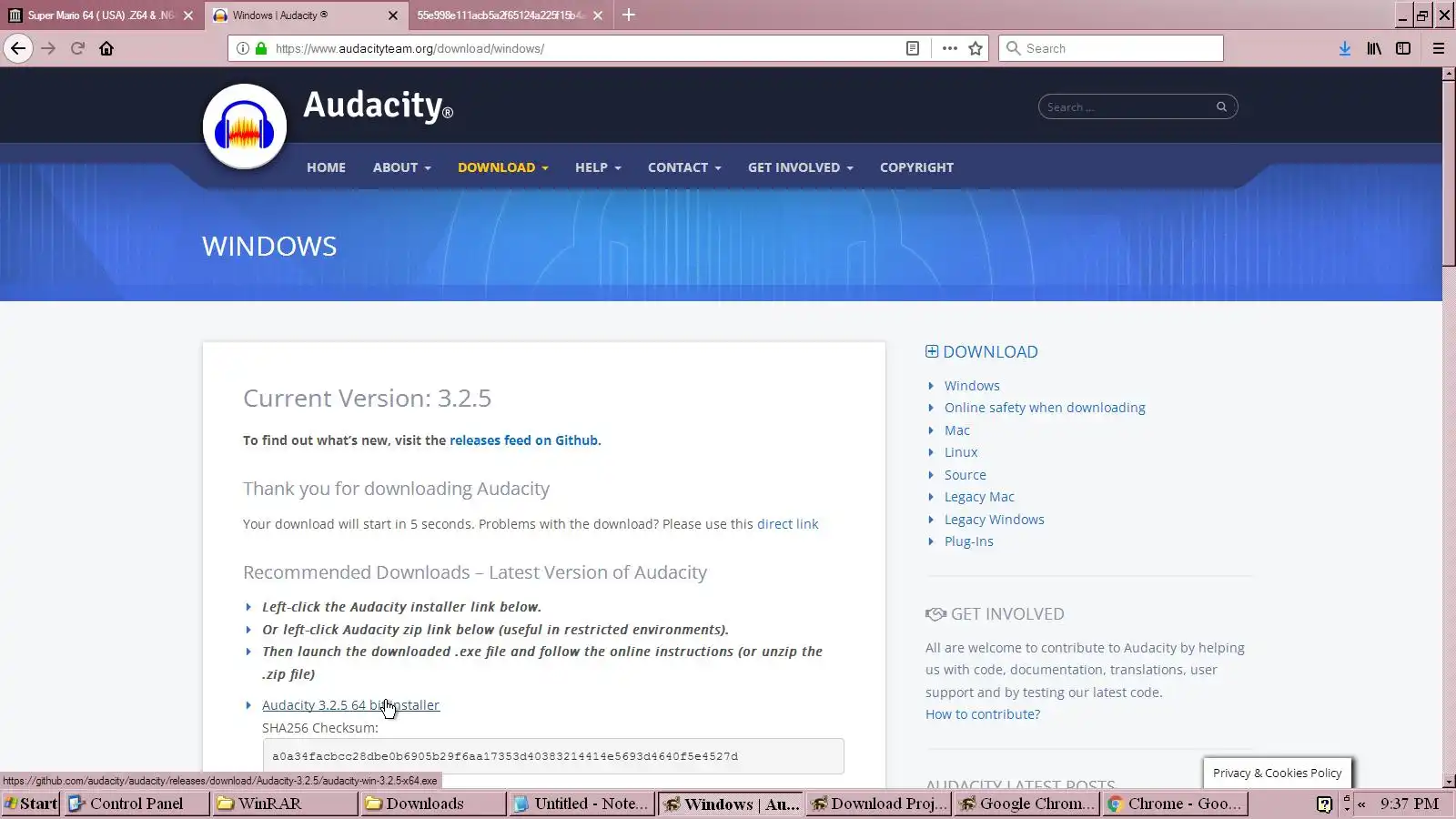Switch to Untitled - Notepad taskbar item
This screenshot has width=1456, height=819.
(x=581, y=804)
